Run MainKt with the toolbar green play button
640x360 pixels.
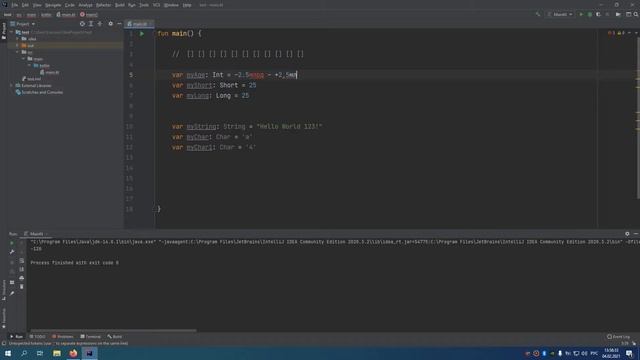click(581, 14)
